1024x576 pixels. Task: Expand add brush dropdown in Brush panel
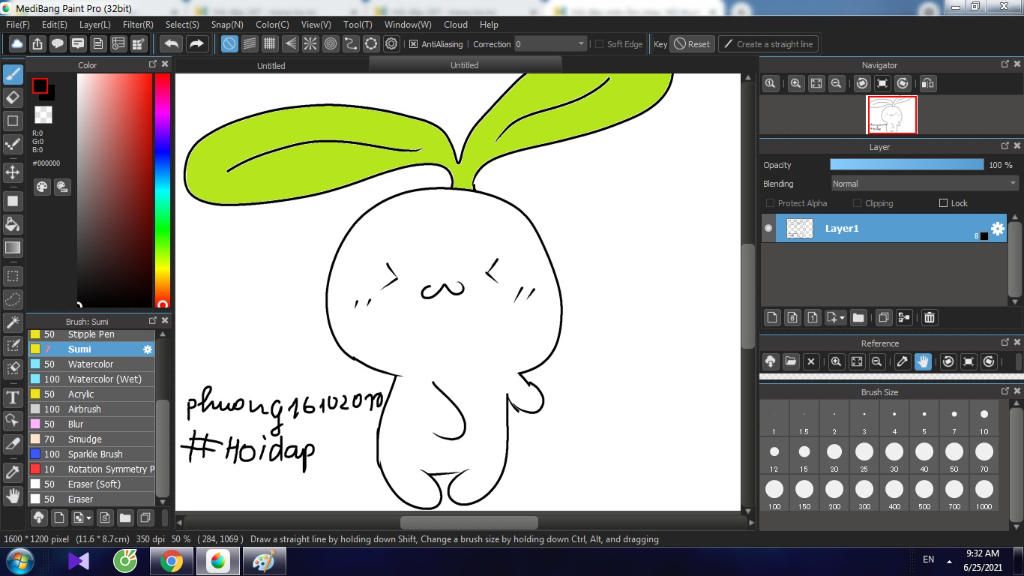coord(89,518)
